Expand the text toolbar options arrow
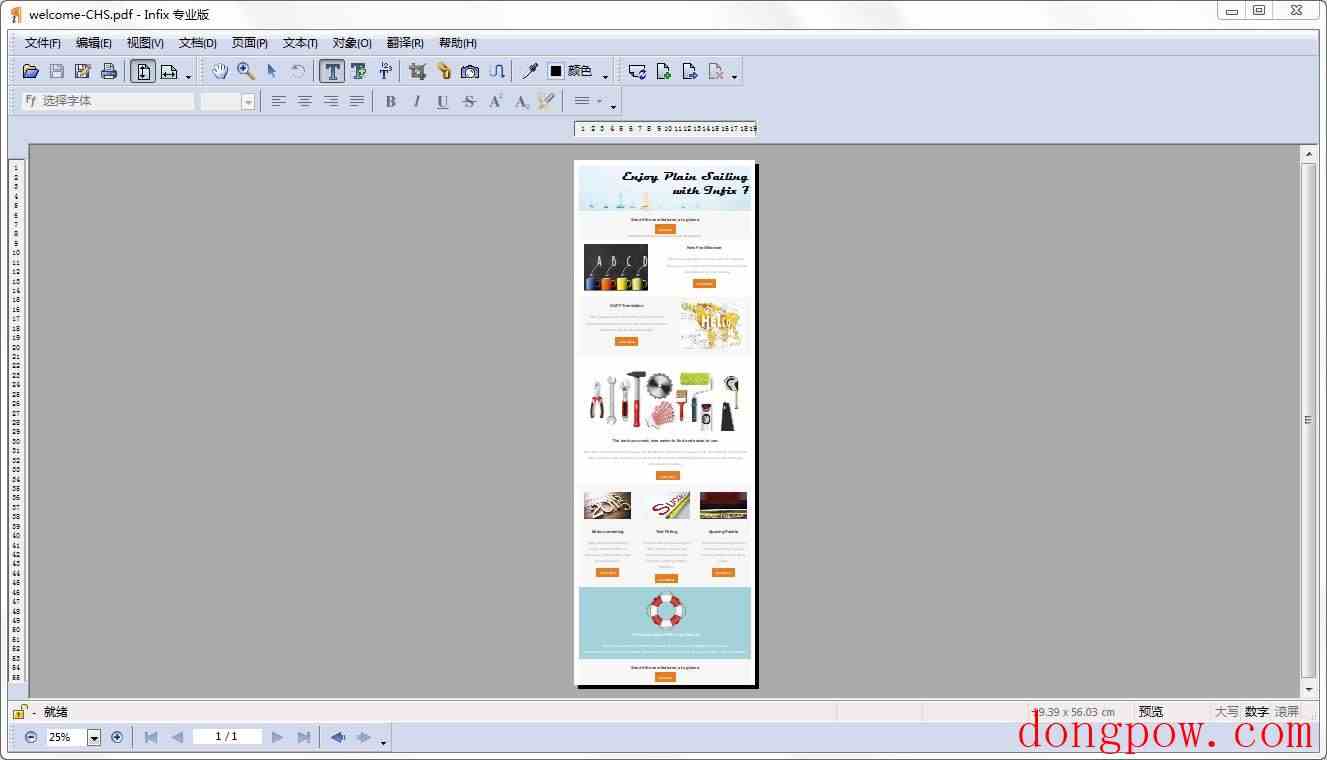1327x760 pixels. [x=613, y=106]
